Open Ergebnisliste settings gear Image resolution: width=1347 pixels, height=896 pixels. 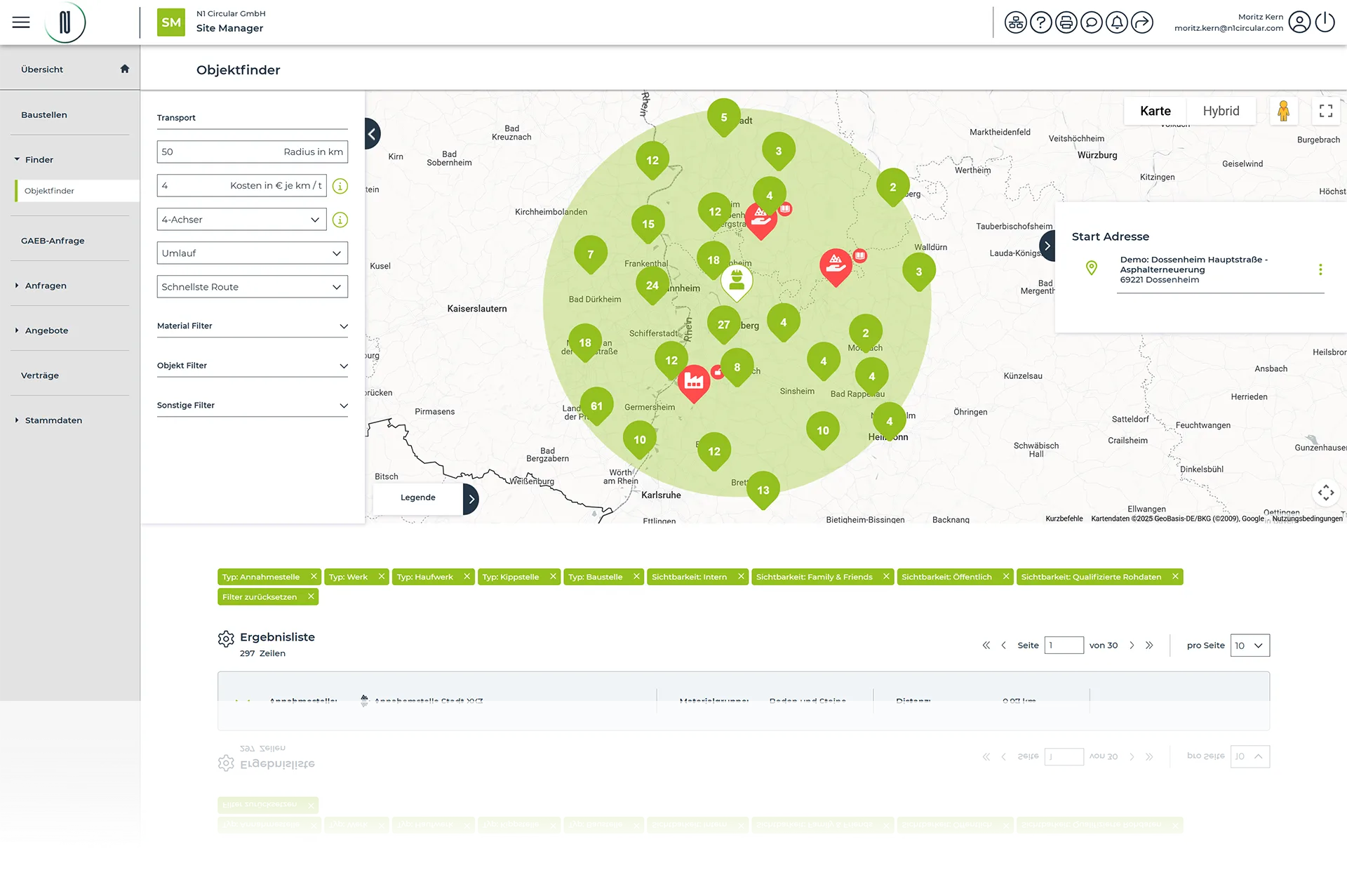(226, 638)
